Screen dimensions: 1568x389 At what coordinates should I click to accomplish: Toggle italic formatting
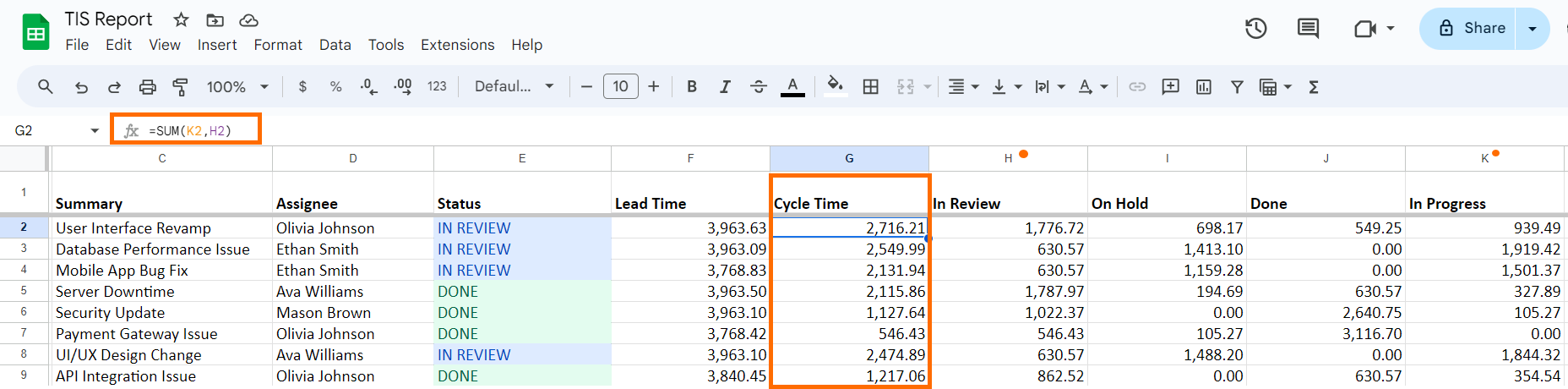(x=725, y=86)
